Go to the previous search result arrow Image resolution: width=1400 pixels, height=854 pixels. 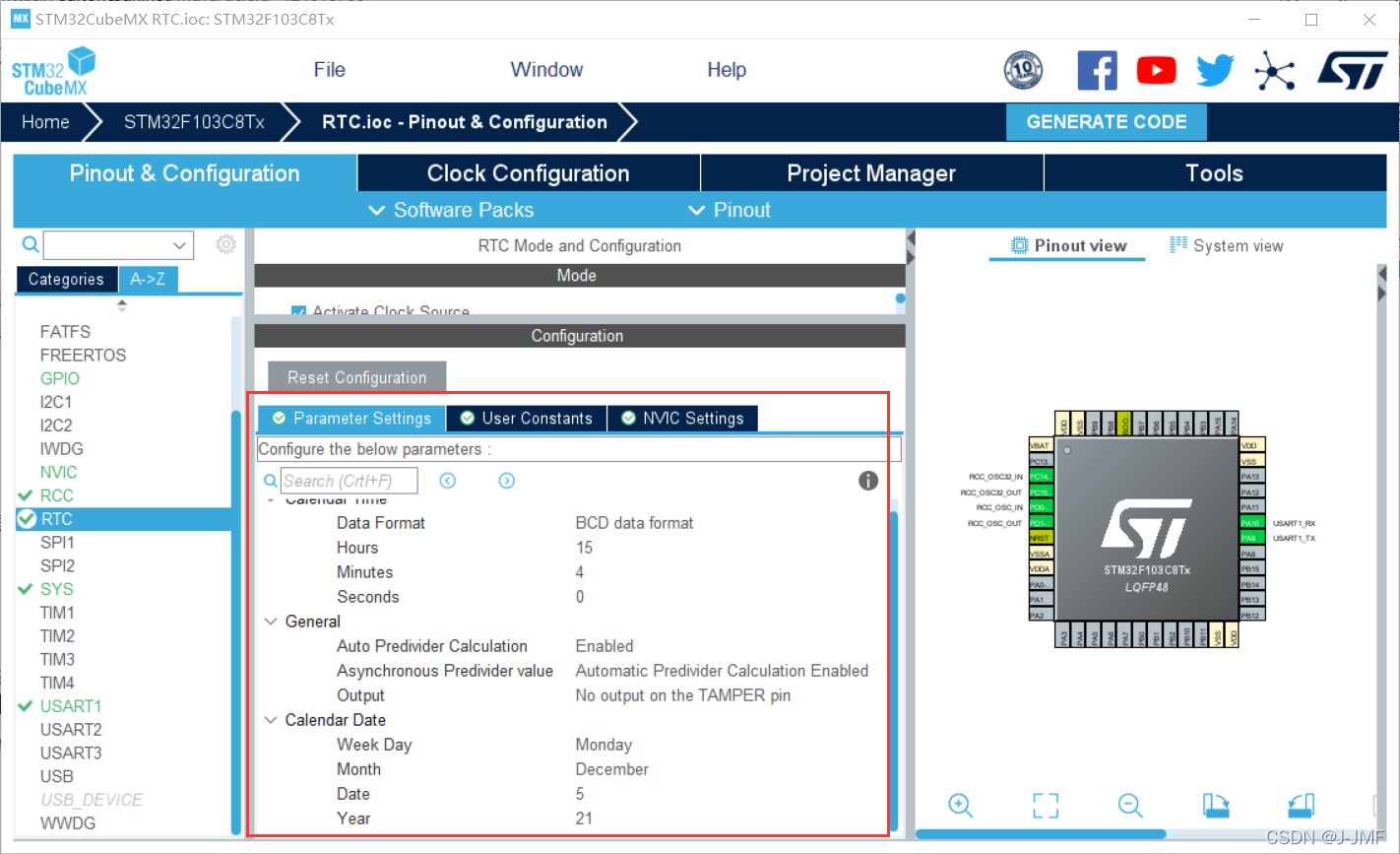tap(448, 481)
